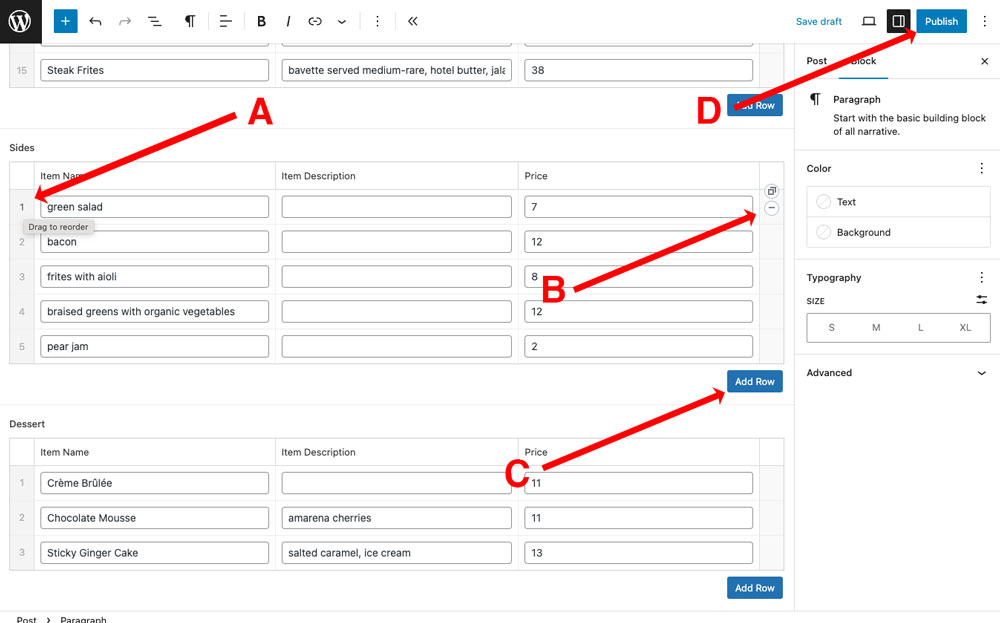1000x623 pixels.
Task: Toggle bold formatting
Action: [x=261, y=21]
